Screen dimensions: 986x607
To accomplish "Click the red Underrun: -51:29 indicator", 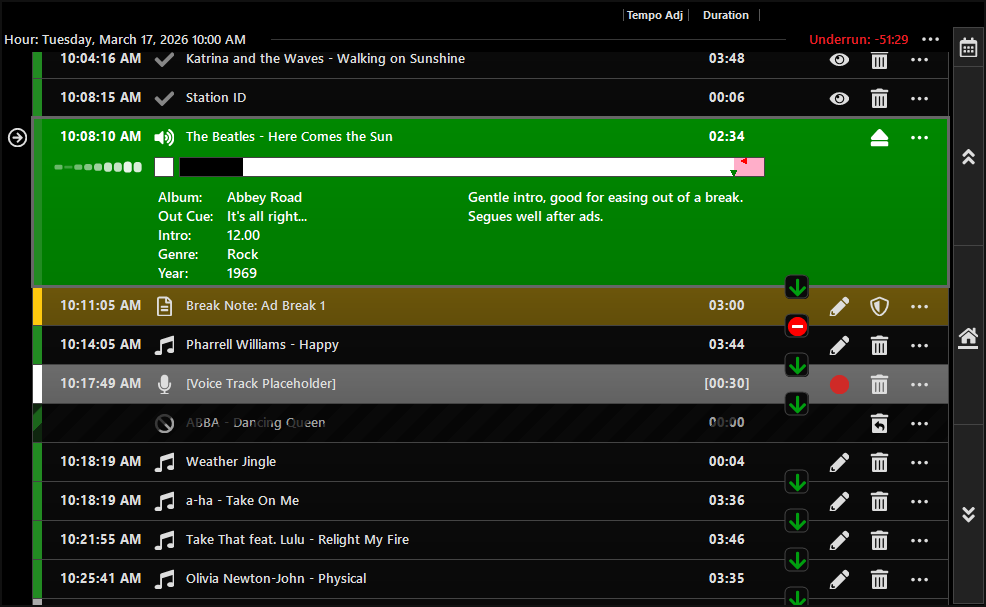I will (858, 39).
